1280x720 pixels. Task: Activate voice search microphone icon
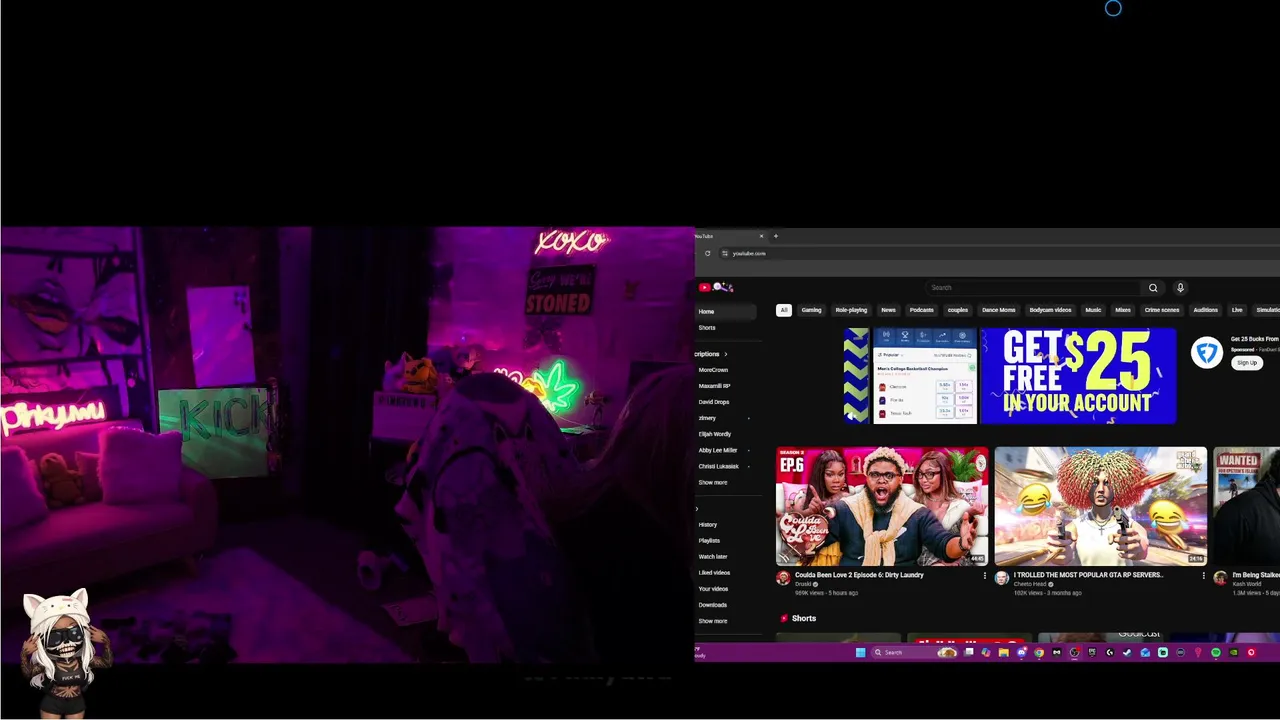click(1180, 288)
